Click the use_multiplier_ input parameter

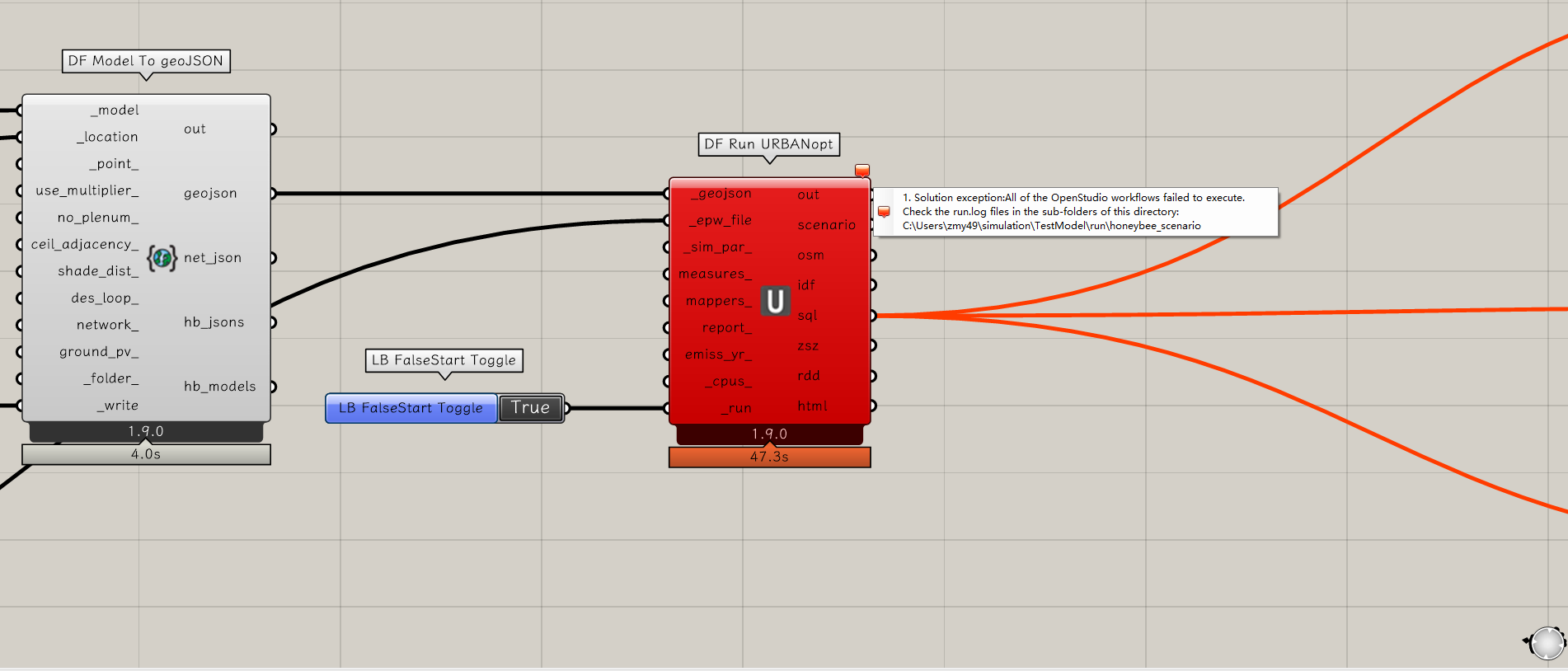pos(87,190)
